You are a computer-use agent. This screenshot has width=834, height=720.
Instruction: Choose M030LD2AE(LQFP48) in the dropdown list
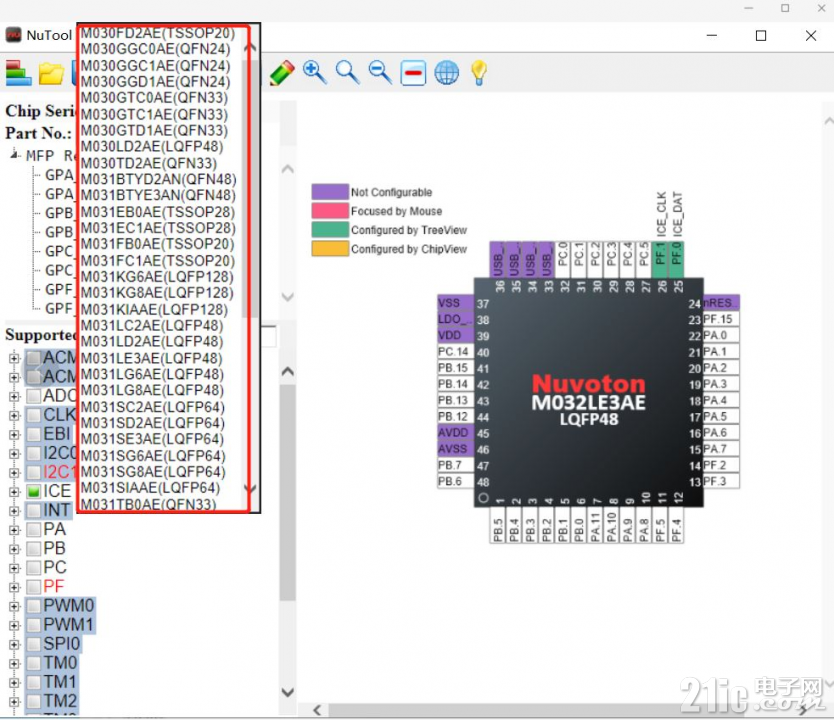pos(152,147)
